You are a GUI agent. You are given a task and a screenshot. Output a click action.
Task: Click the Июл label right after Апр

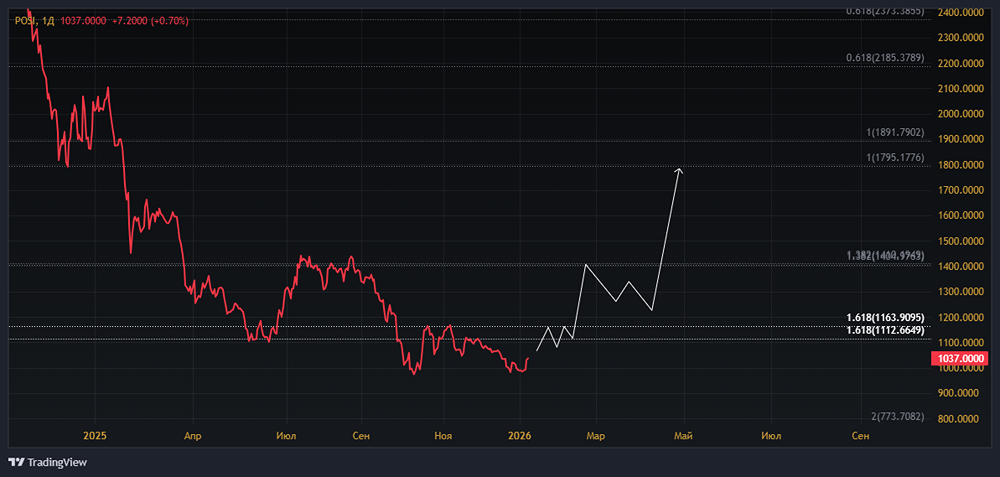pos(286,436)
